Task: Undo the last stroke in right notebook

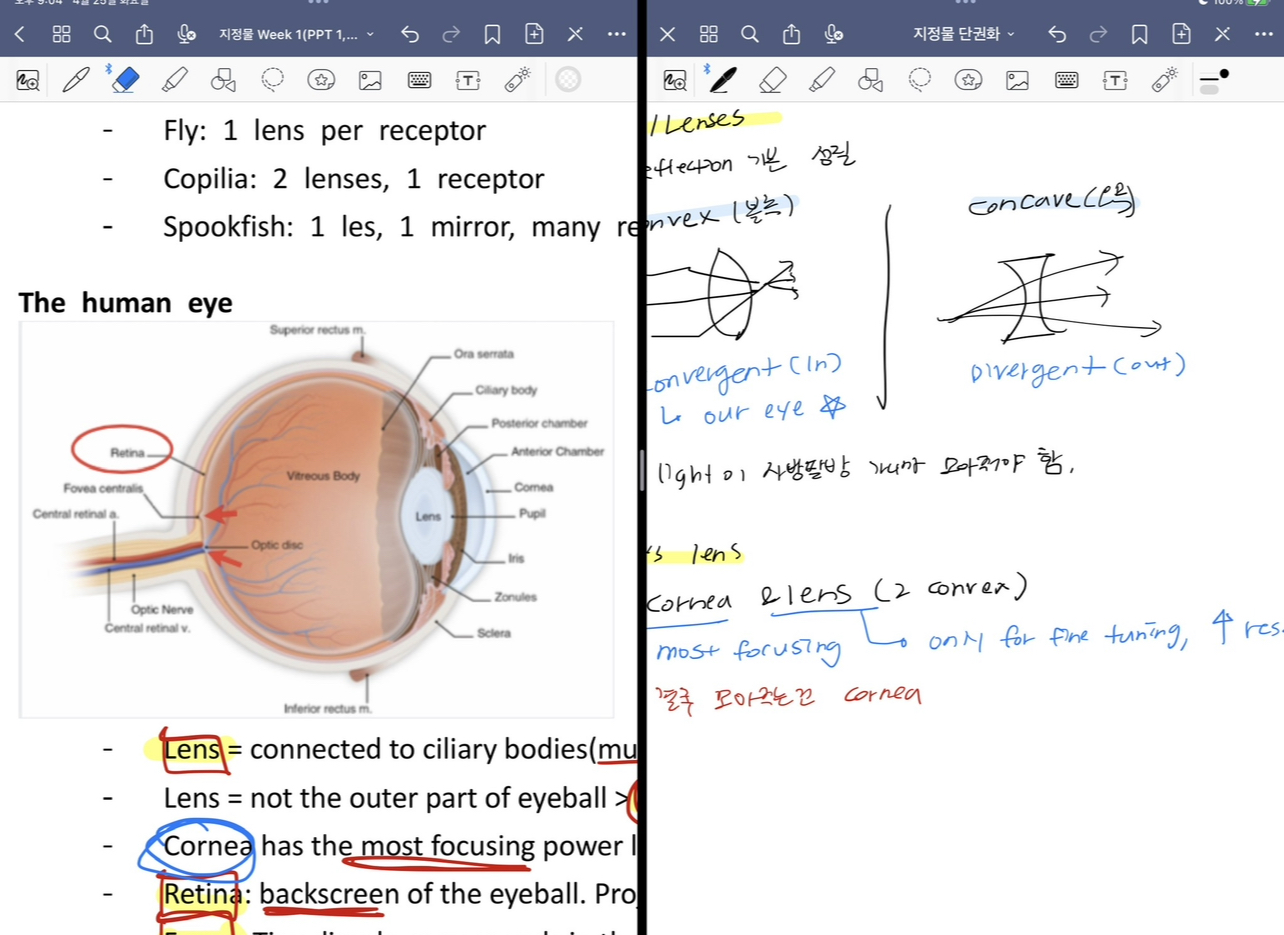Action: 1057,34
